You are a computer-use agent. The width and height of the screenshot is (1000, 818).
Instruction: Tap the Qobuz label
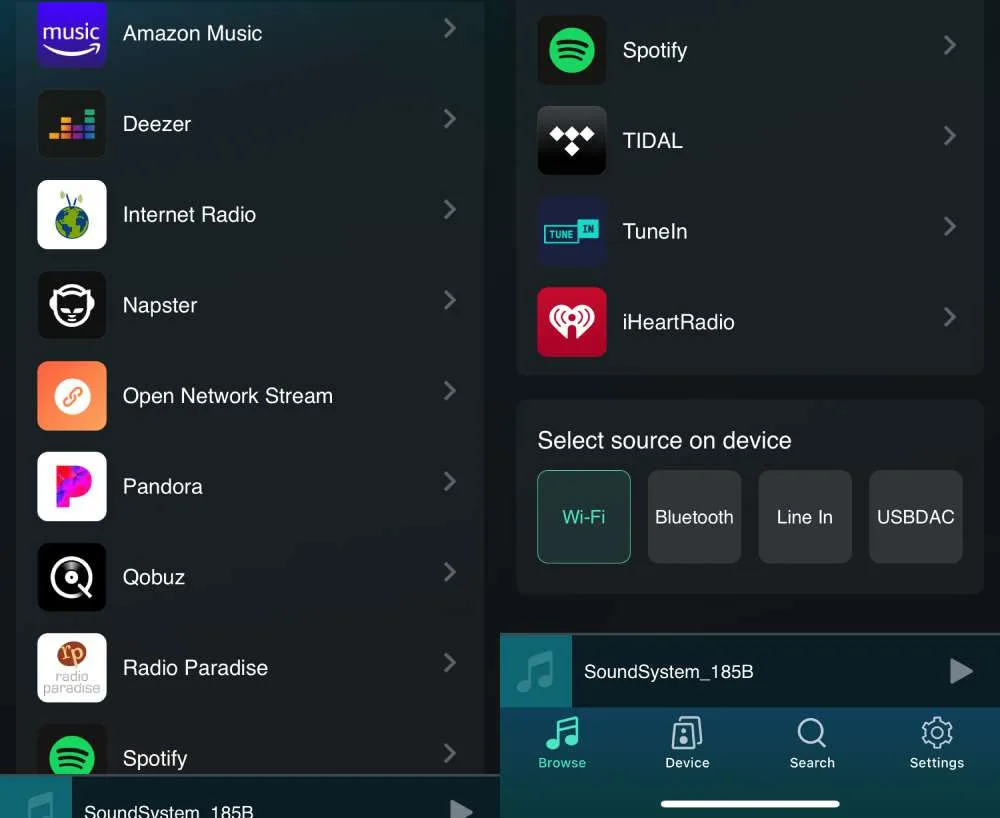coord(154,577)
